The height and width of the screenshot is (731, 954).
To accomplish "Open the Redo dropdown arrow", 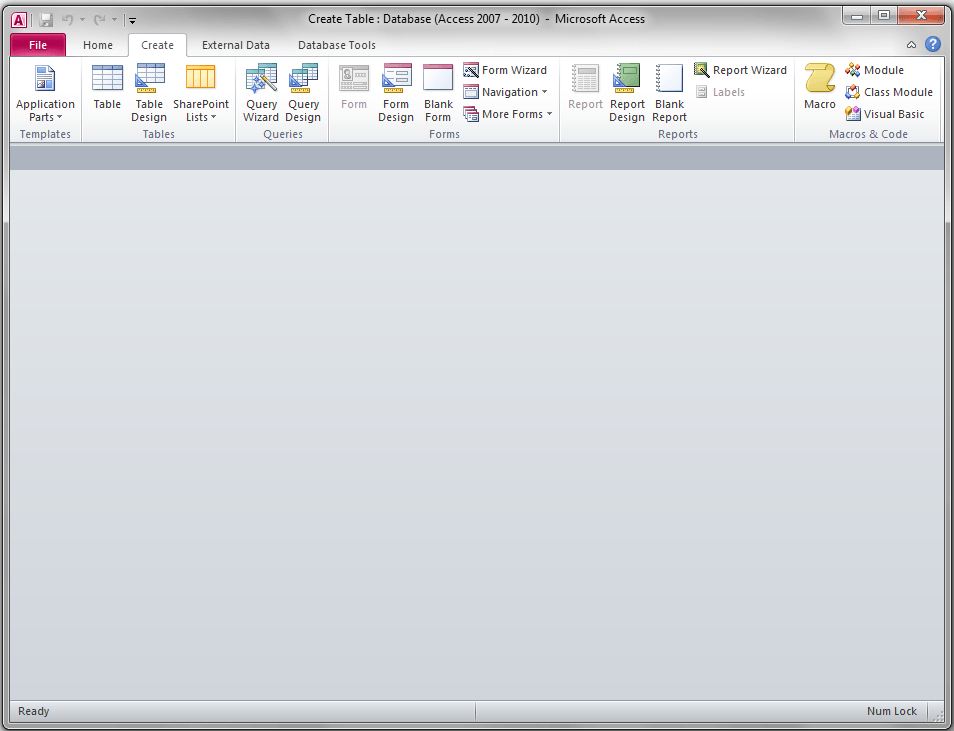I will pyautogui.click(x=114, y=20).
